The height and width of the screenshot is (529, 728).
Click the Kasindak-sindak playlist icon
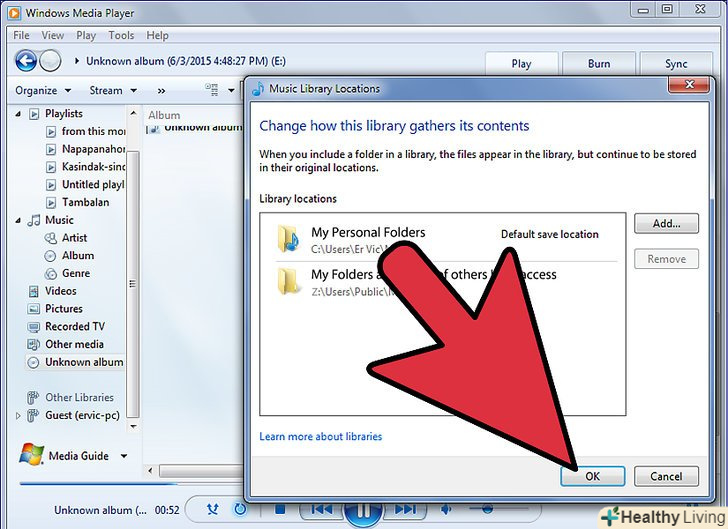tap(51, 167)
